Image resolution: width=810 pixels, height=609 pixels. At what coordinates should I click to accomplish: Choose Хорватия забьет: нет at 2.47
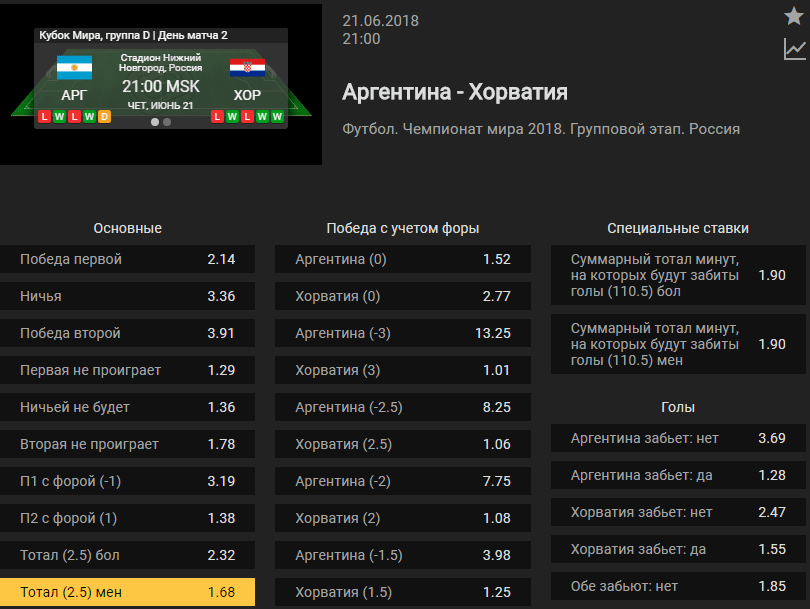(678, 512)
